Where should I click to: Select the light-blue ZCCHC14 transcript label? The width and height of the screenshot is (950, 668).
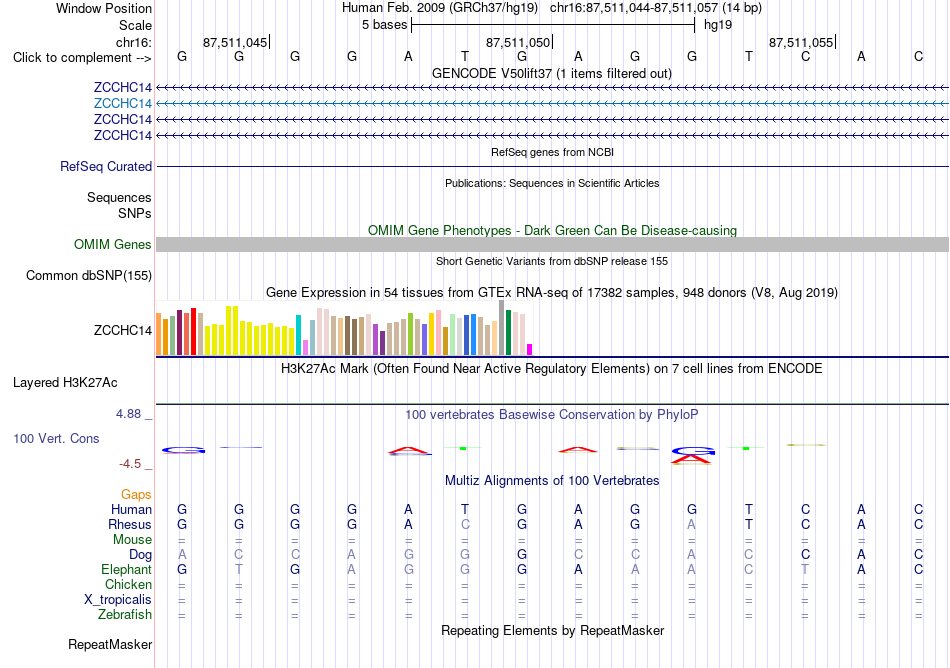(122, 104)
